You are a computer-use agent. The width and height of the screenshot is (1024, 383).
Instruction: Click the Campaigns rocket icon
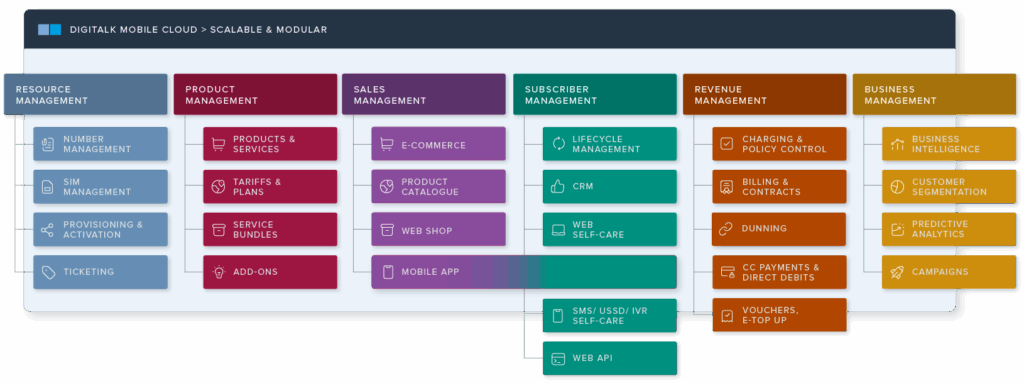[x=897, y=272]
